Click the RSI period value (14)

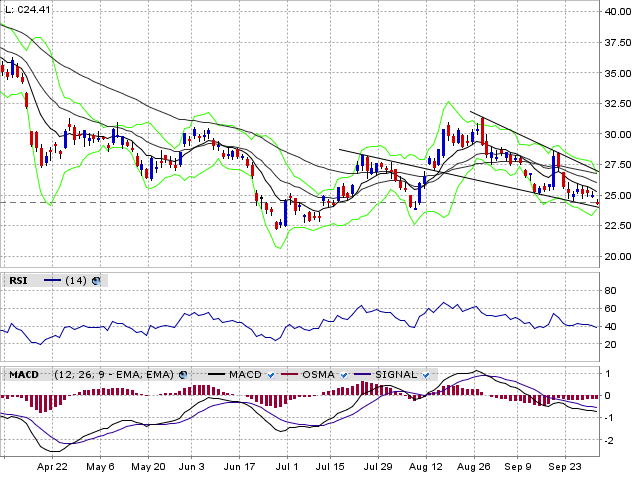(76, 281)
